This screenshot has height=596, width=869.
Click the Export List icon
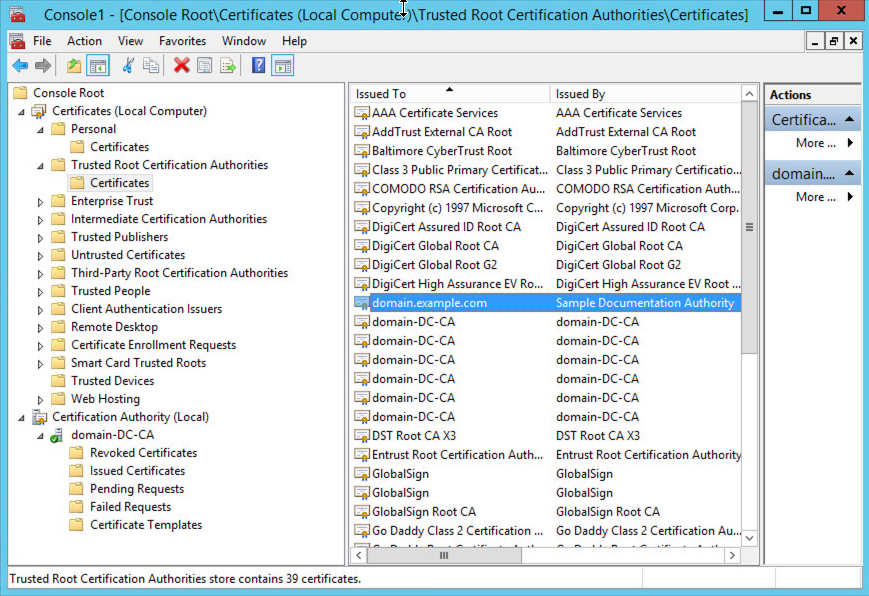[226, 65]
